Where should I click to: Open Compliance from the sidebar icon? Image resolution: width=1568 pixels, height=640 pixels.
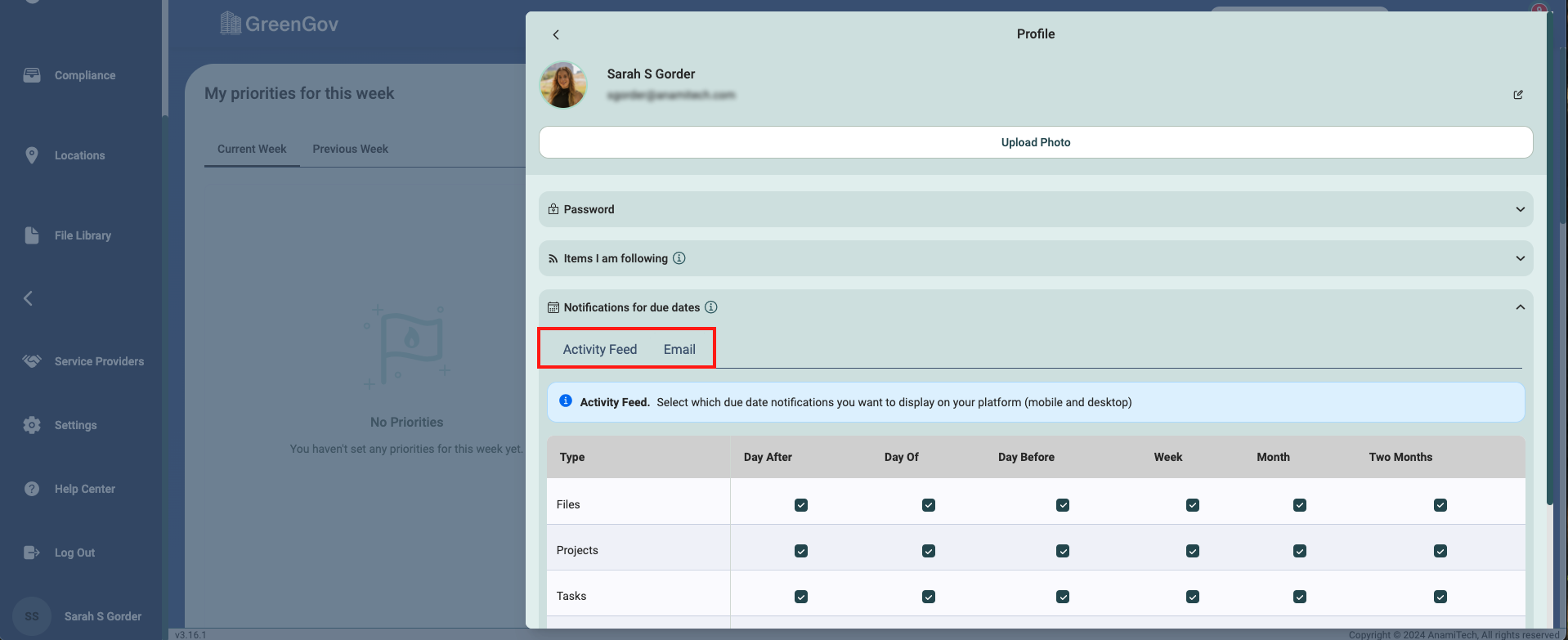32,75
